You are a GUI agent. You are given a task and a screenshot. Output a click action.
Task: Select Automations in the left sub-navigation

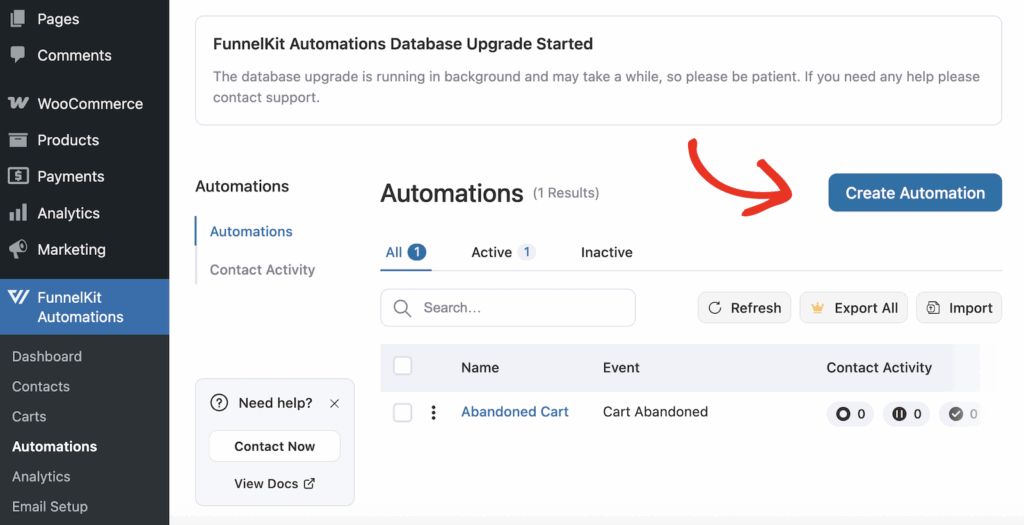point(251,231)
